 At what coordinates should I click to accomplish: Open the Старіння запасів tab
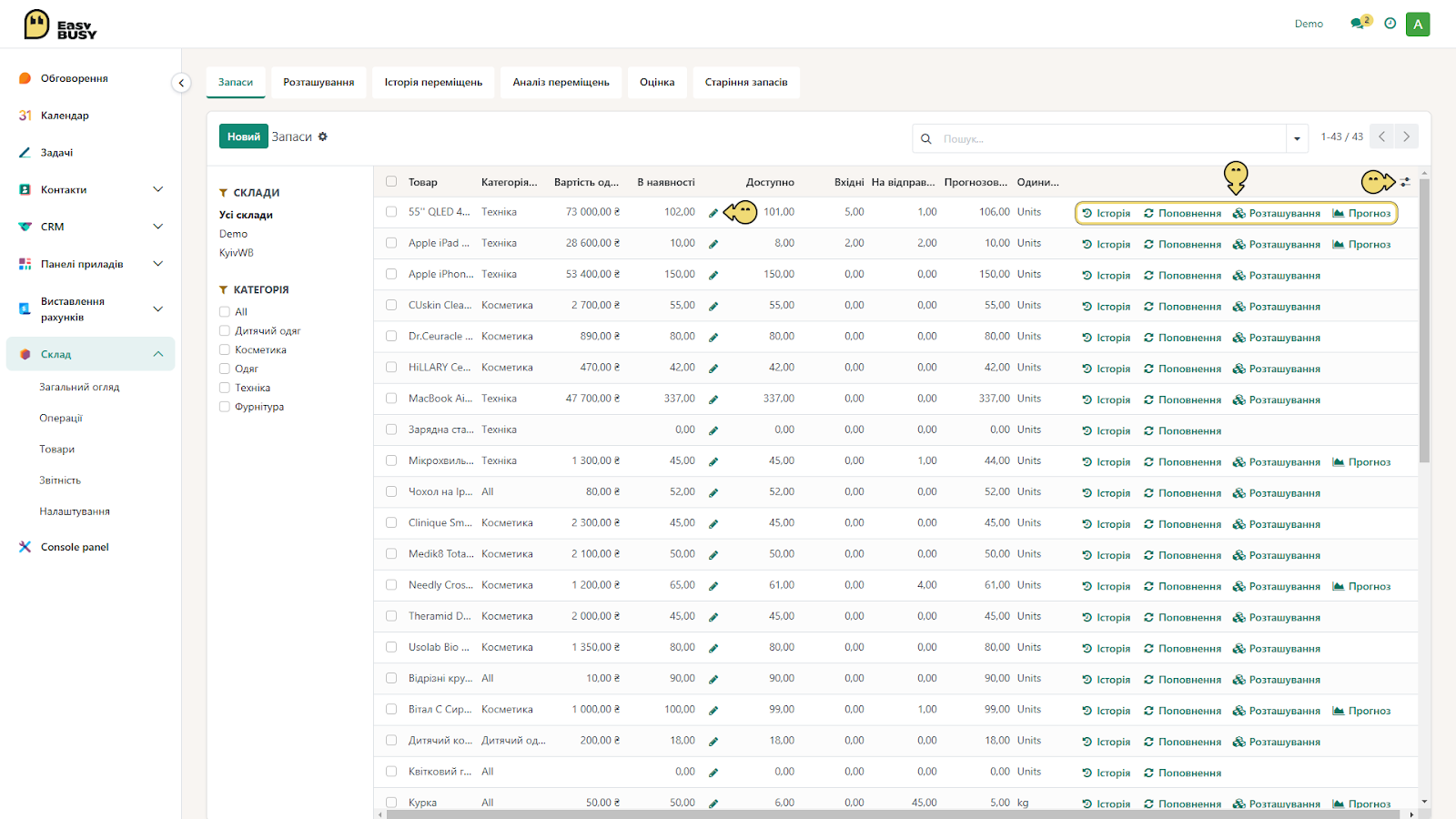pos(746,82)
